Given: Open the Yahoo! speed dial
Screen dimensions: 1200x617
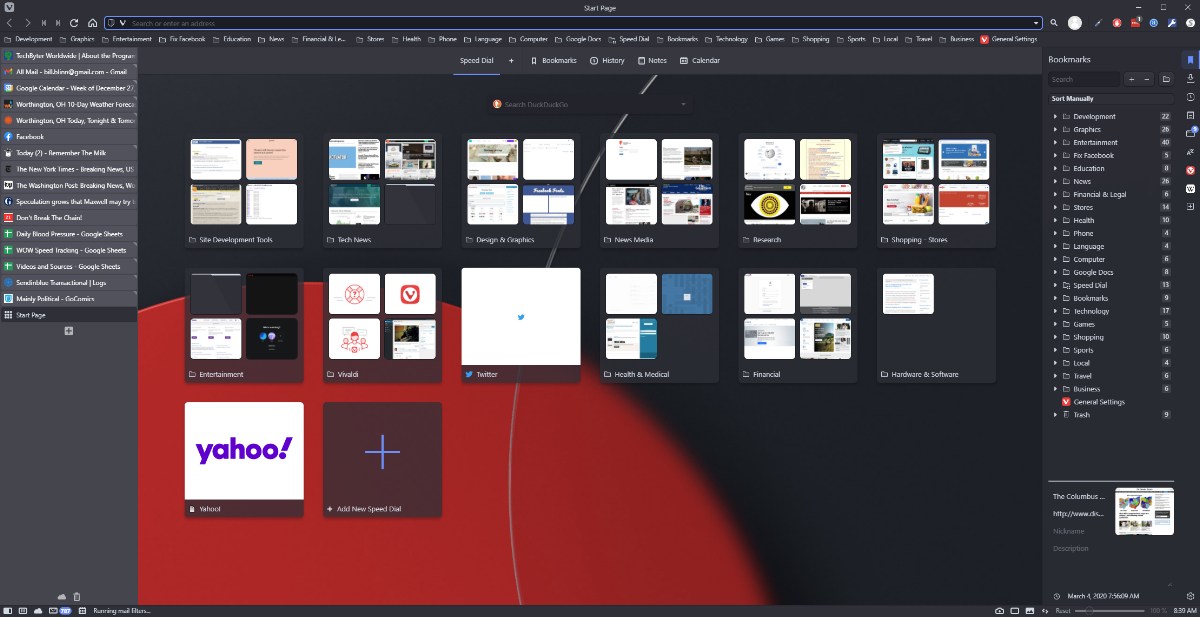Looking at the screenshot, I should click(x=244, y=460).
